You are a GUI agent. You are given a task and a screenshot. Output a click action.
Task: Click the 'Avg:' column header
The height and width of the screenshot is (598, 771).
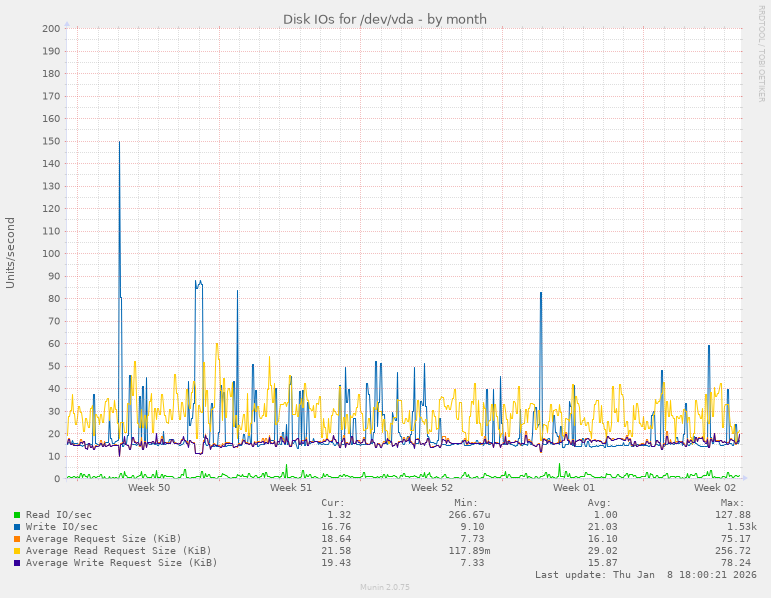(599, 503)
